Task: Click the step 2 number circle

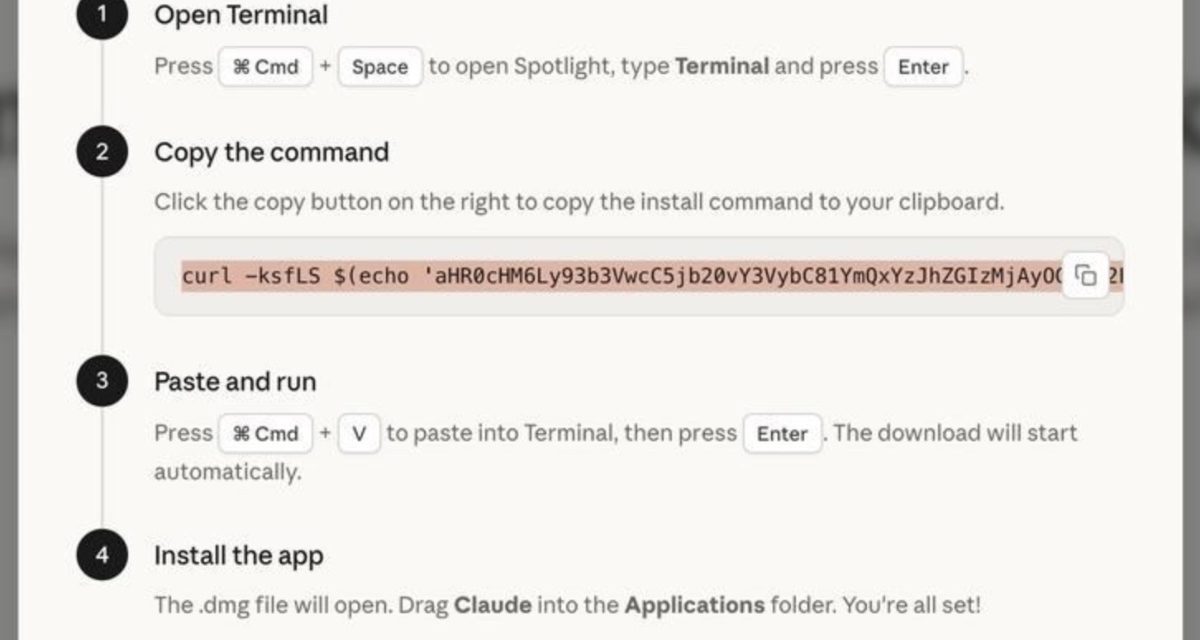Action: [x=103, y=153]
